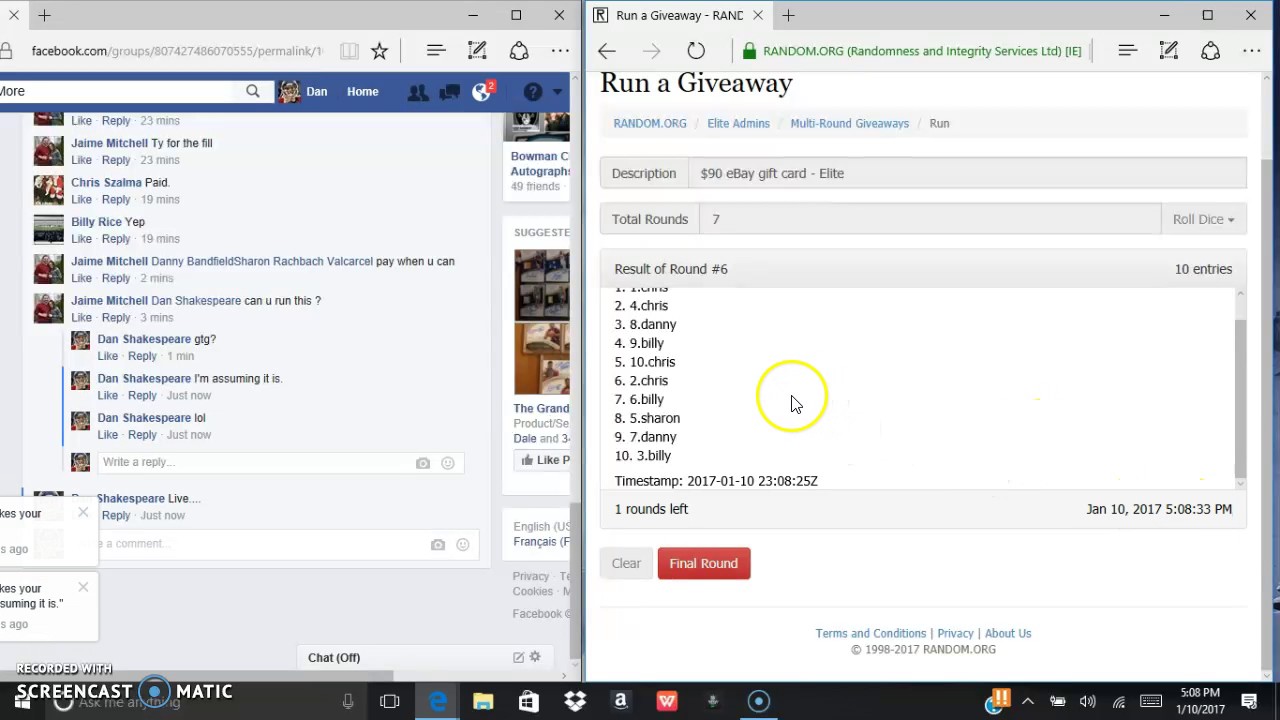The image size is (1280, 720).
Task: Like Chris Szalma's 'Paid.' comment
Action: [x=81, y=200]
